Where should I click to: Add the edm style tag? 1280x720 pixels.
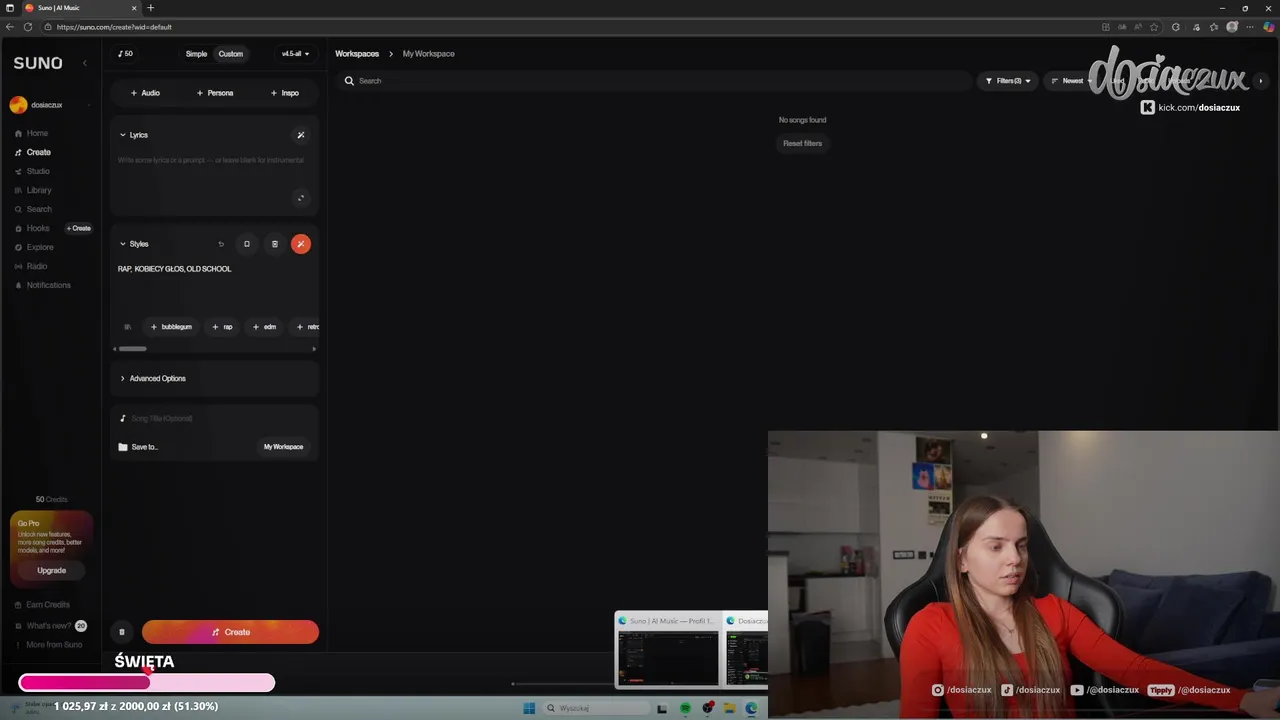(264, 327)
